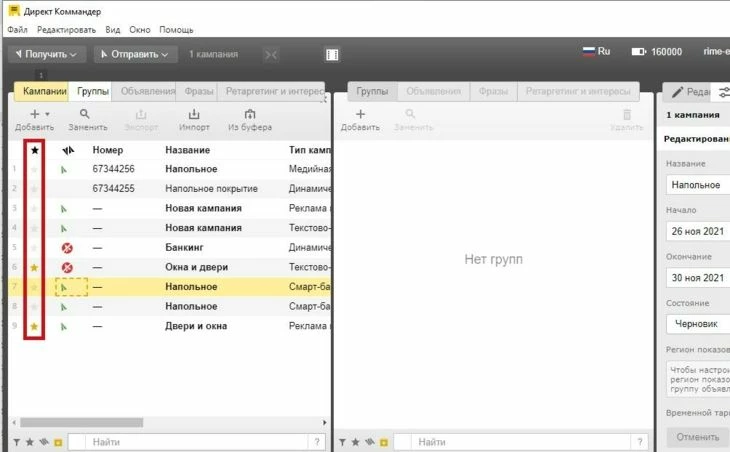Open the Файл menu
The image size is (730, 452).
pos(17,30)
